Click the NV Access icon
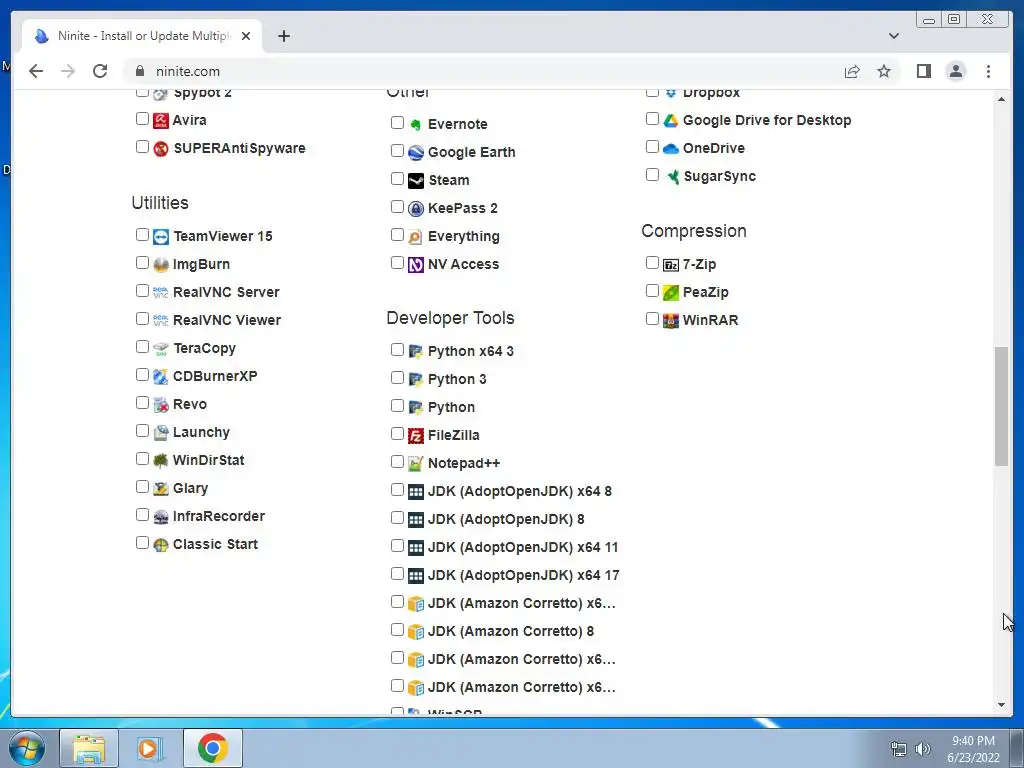Screen dimensions: 1024x768 point(415,264)
